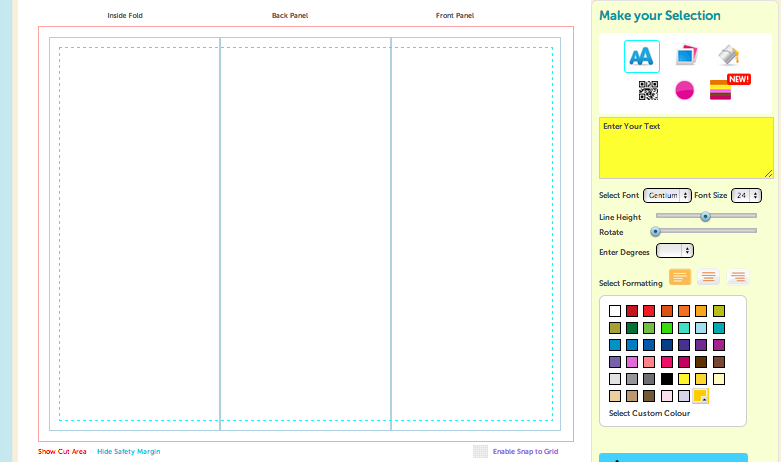
Task: Open the NEW striped pattern tool
Action: coord(722,91)
